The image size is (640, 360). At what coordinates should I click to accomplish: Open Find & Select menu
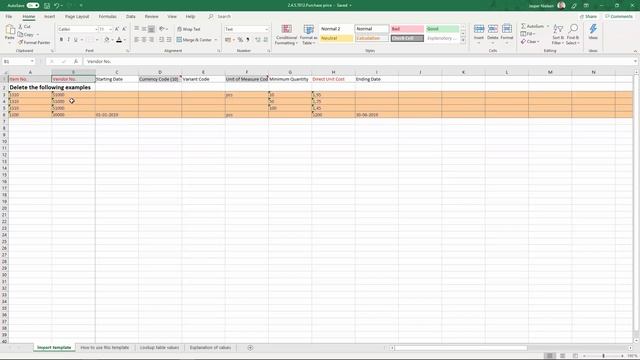coord(573,34)
